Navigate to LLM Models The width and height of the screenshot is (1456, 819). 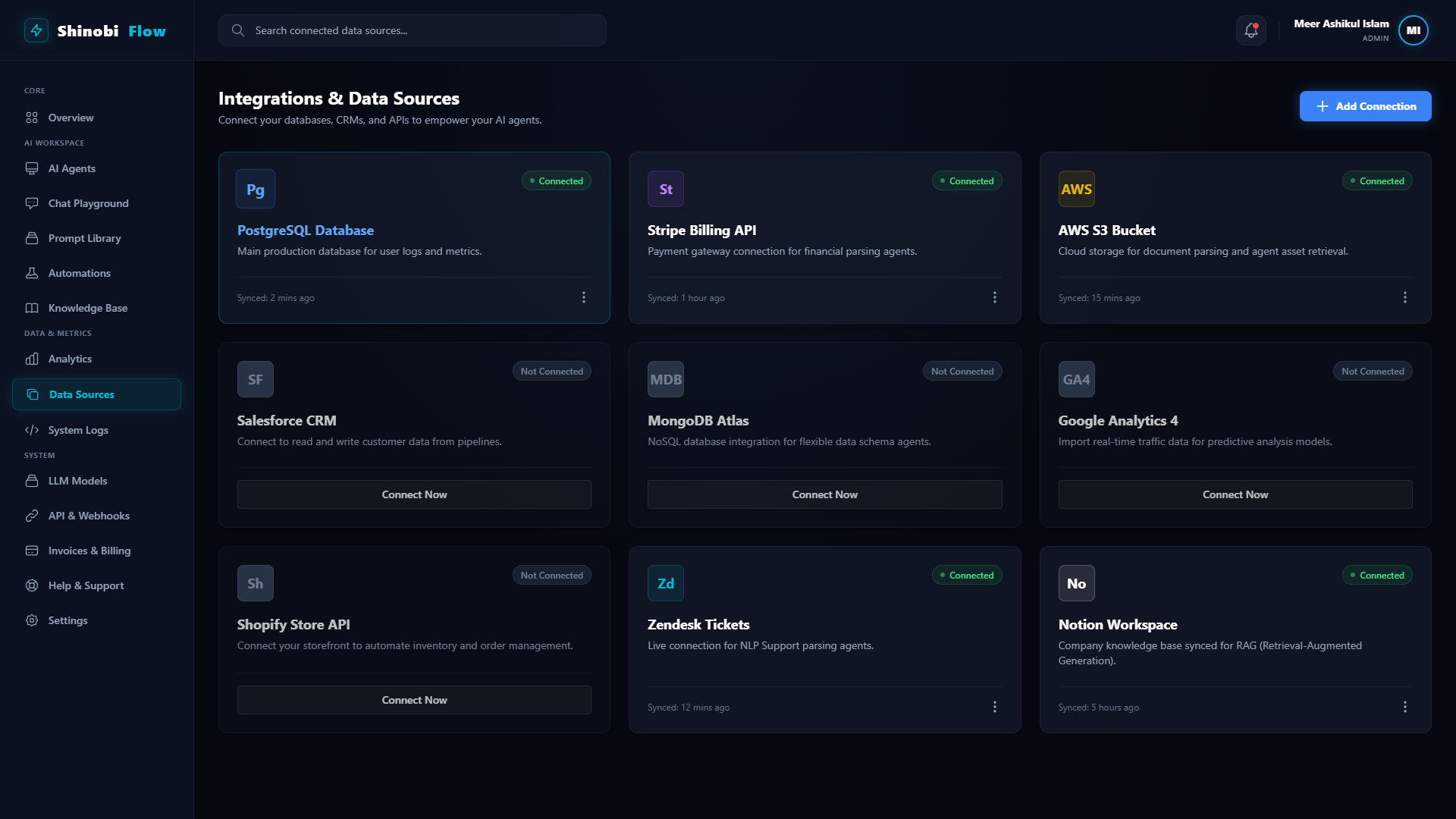tap(96, 481)
